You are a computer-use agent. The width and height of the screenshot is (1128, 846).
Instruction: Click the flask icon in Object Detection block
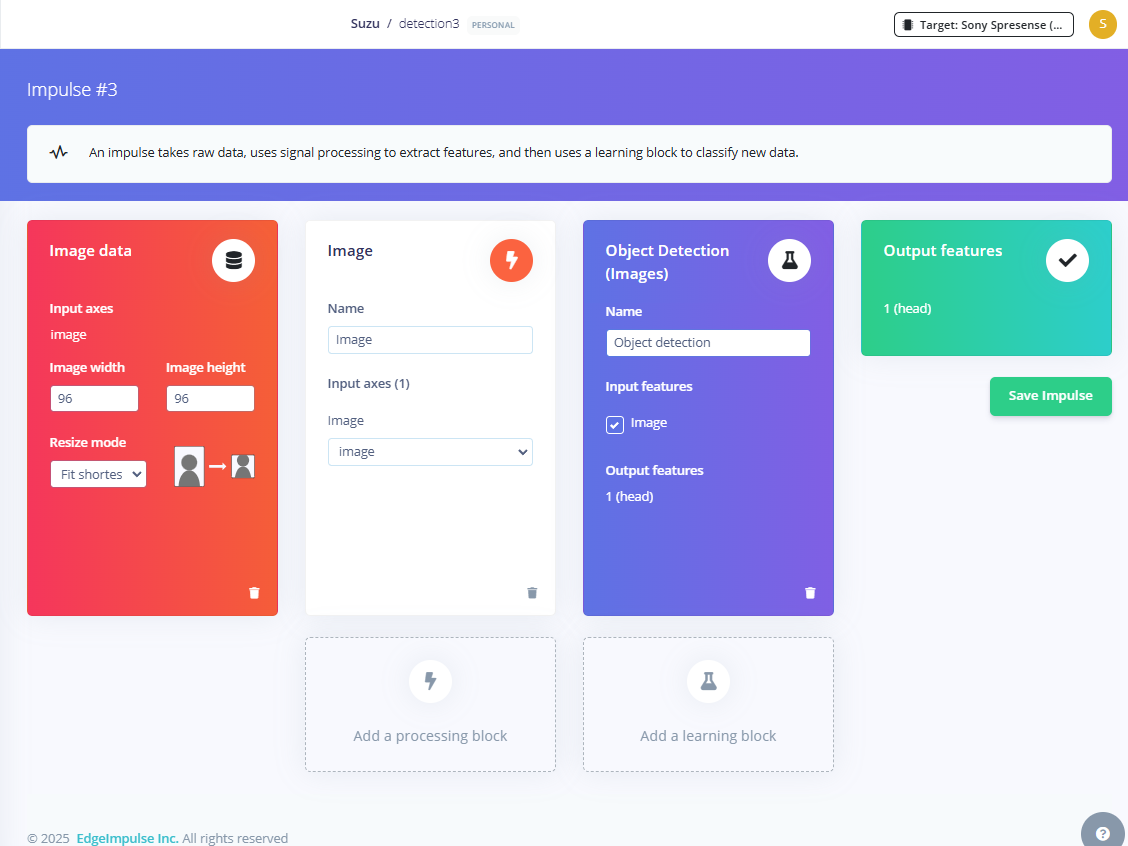(x=789, y=261)
